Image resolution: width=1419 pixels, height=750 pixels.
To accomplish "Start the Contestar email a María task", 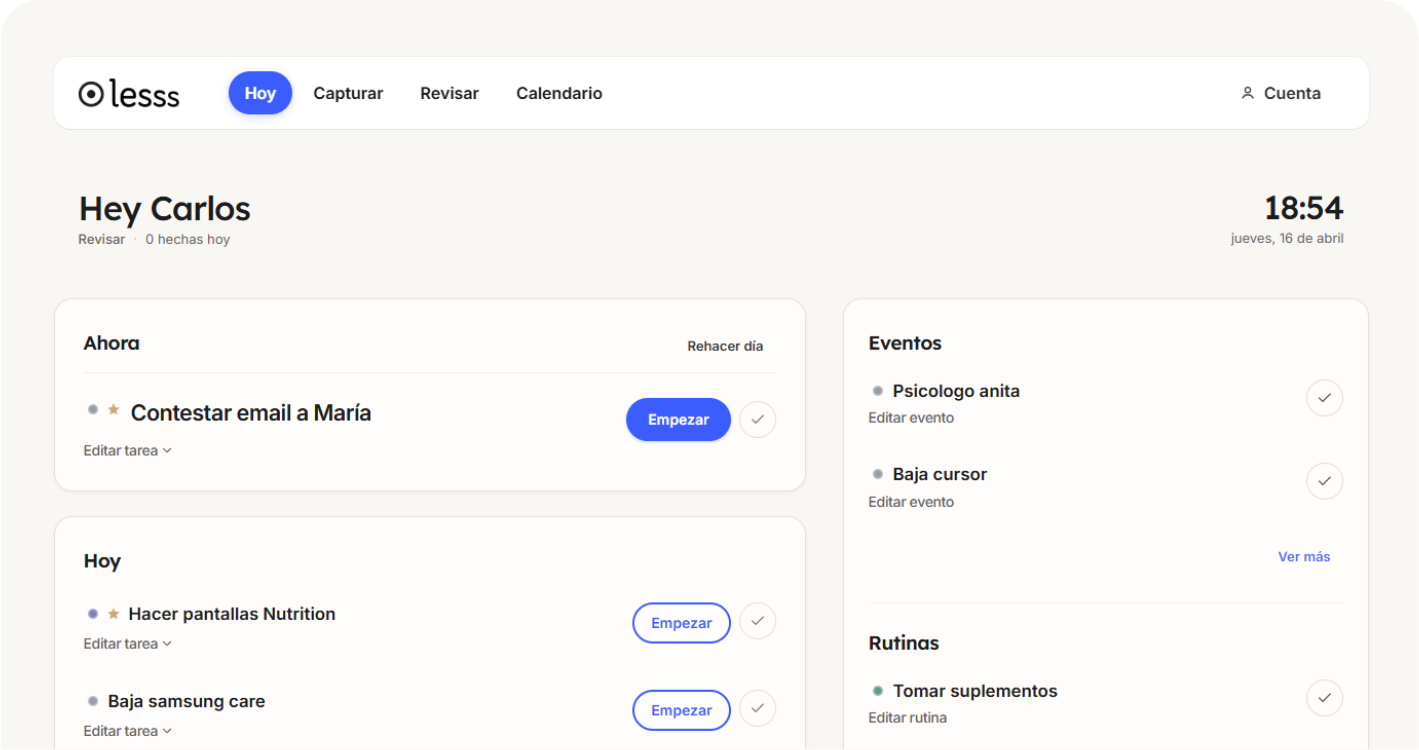I will [678, 420].
